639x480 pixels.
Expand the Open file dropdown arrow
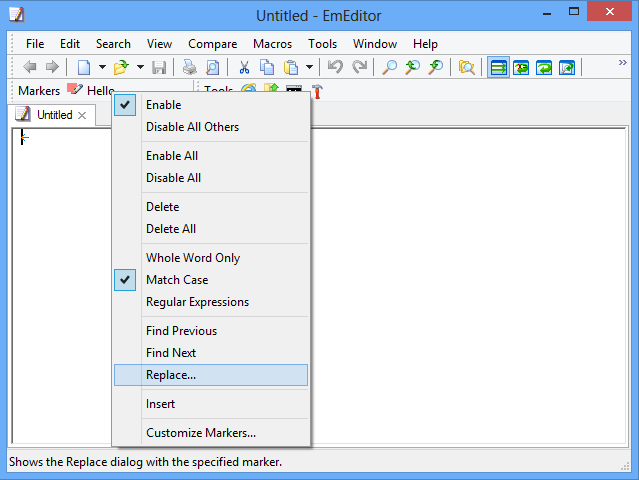tap(140, 67)
